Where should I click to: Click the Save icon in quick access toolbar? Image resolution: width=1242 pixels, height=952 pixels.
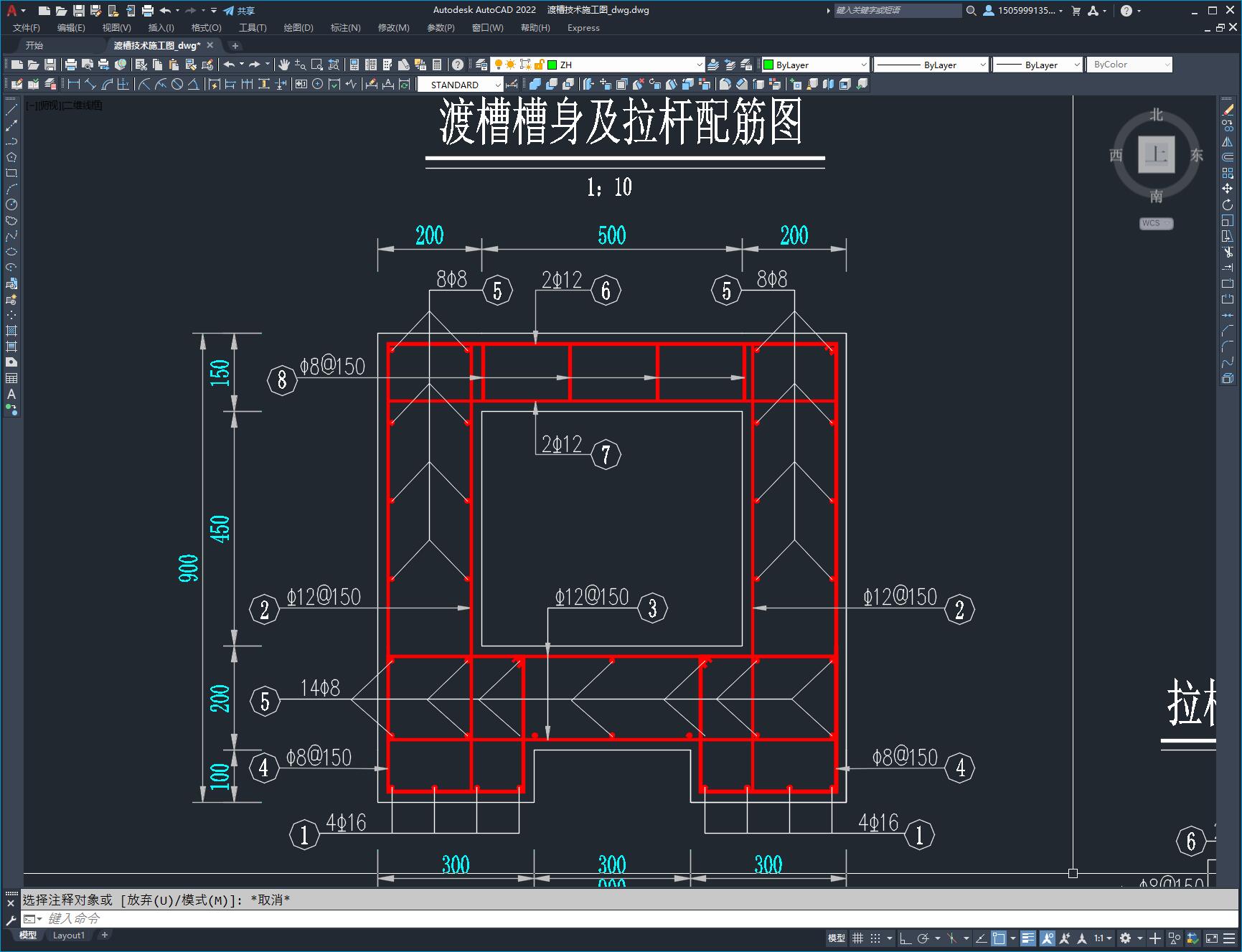(x=79, y=11)
